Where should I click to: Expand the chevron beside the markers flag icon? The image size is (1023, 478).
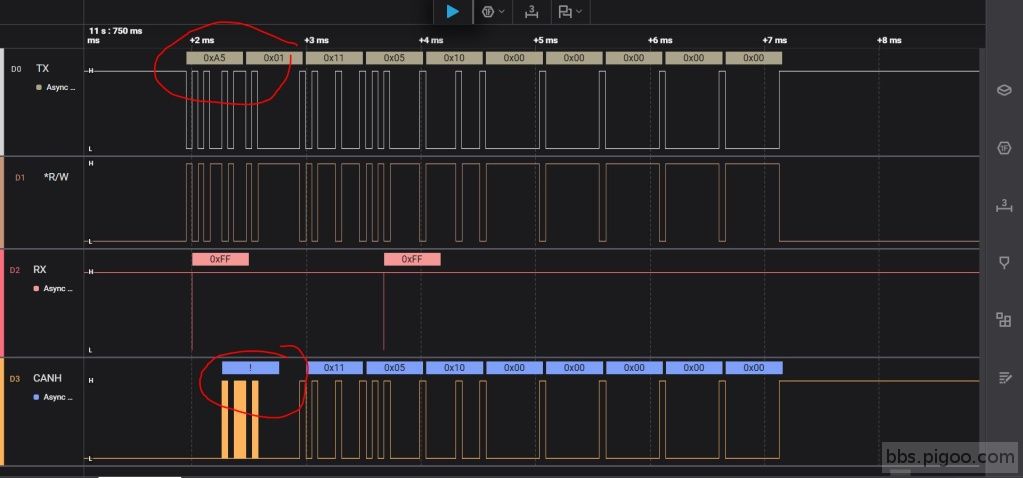579,12
